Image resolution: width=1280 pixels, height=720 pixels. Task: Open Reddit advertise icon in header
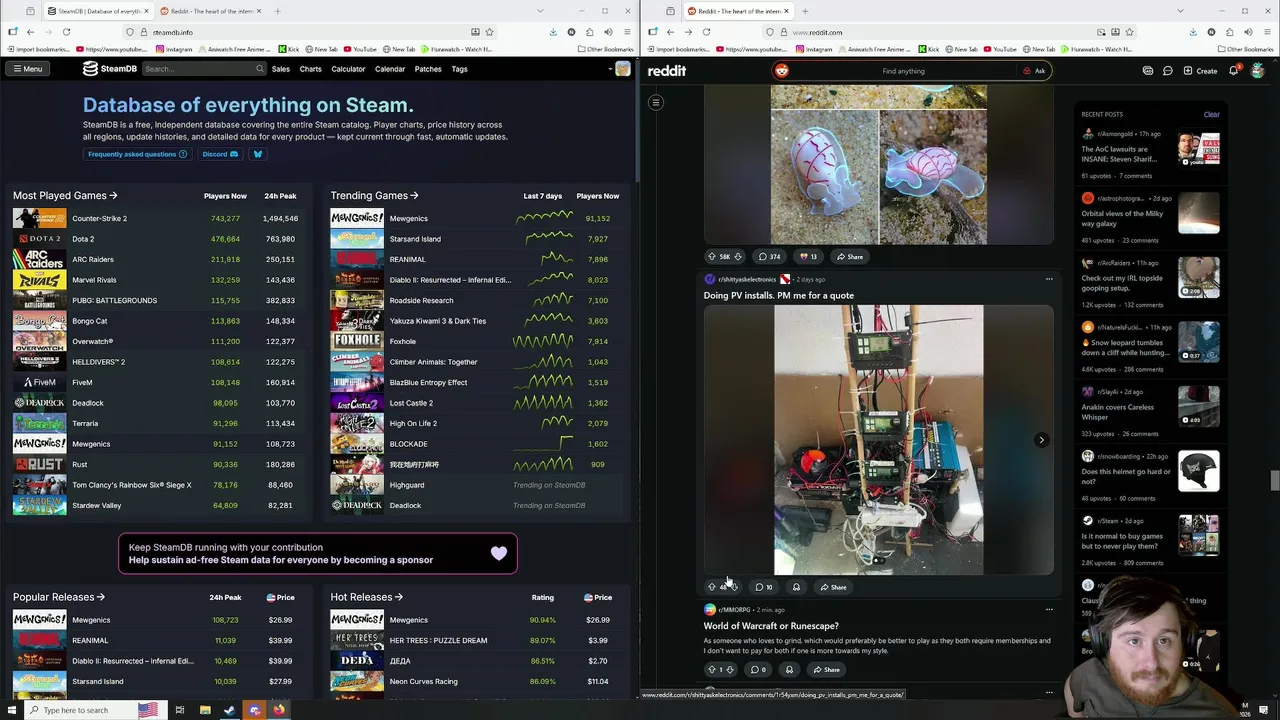pos(1148,71)
